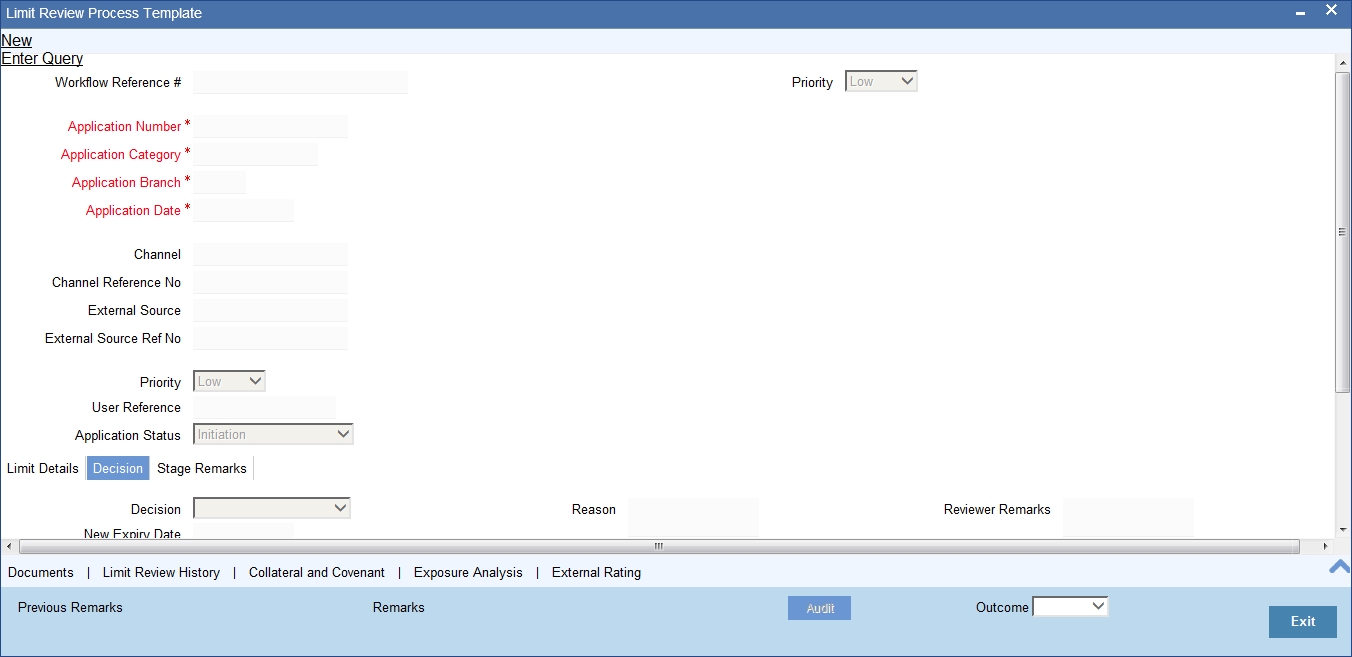Screen dimensions: 1352x657
Task: Open the Outcome dropdown
Action: click(x=1070, y=606)
